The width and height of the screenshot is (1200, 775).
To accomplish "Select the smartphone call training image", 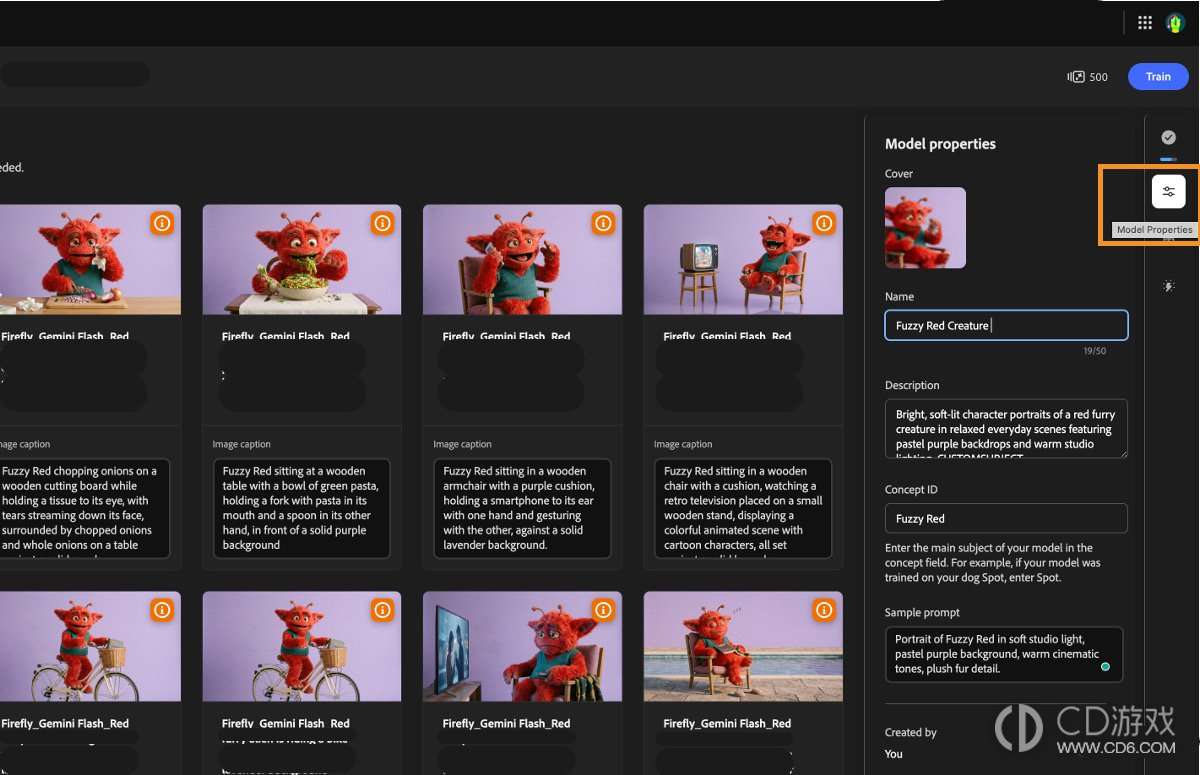I will coord(522,260).
